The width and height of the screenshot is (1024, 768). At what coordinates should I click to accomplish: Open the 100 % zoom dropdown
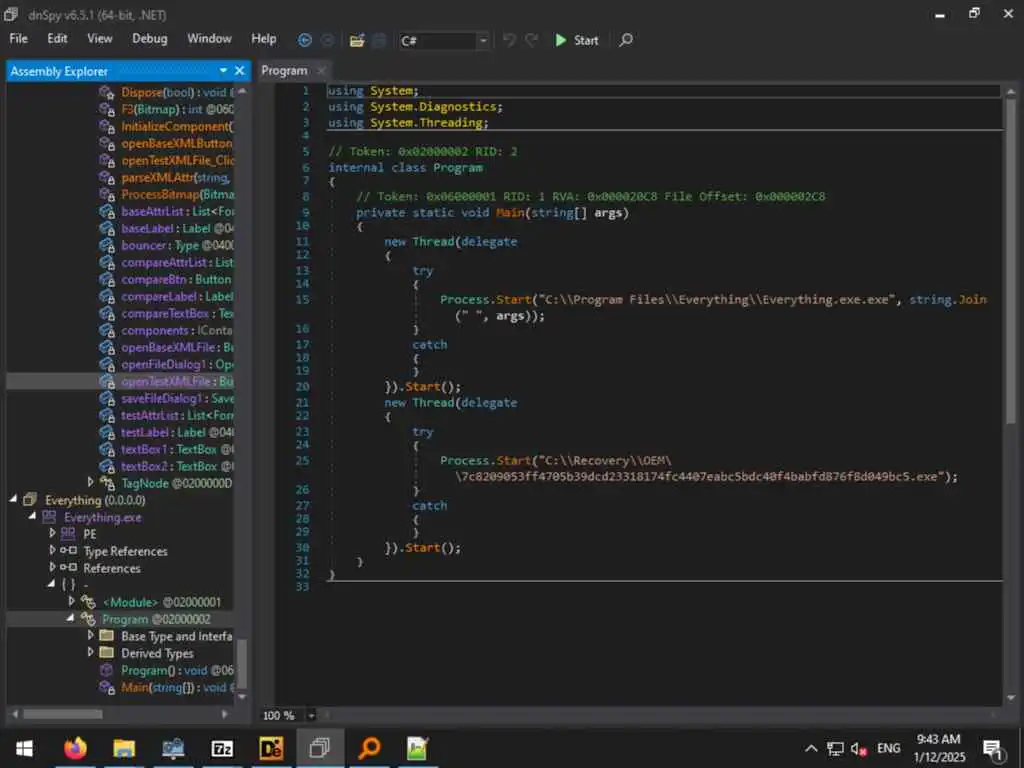(311, 716)
